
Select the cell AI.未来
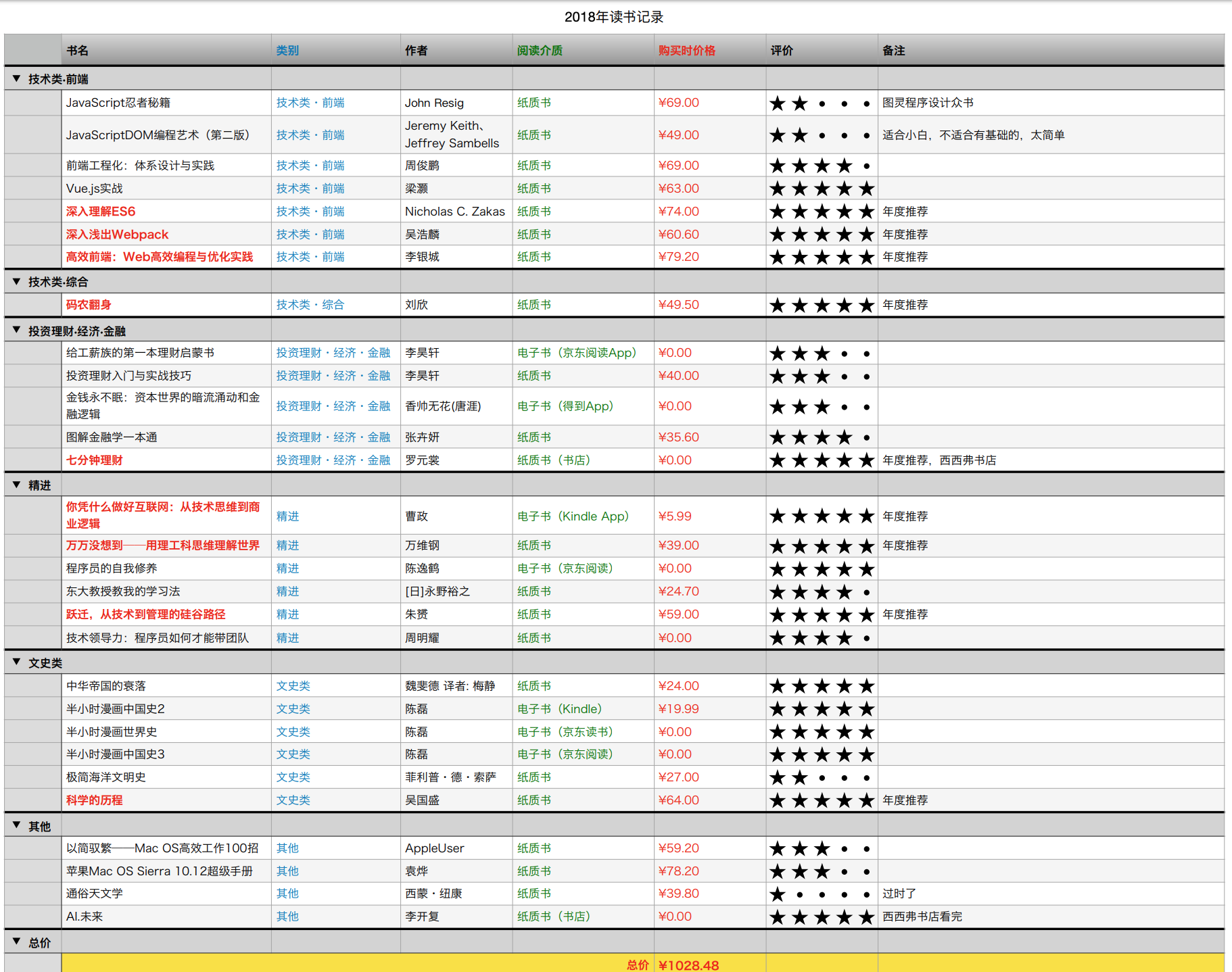(x=166, y=917)
